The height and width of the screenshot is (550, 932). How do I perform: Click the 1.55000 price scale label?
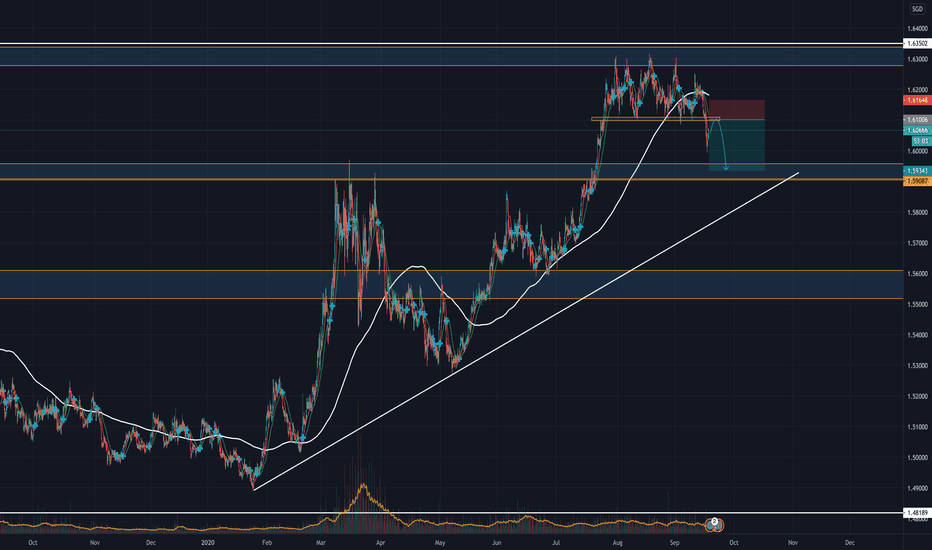917,304
